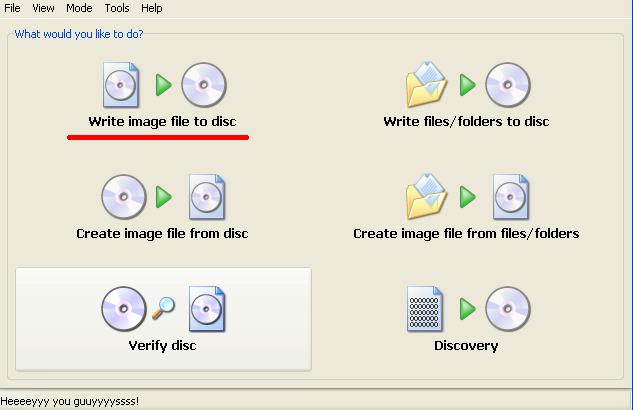Choose Create image file from disc label

click(x=162, y=234)
